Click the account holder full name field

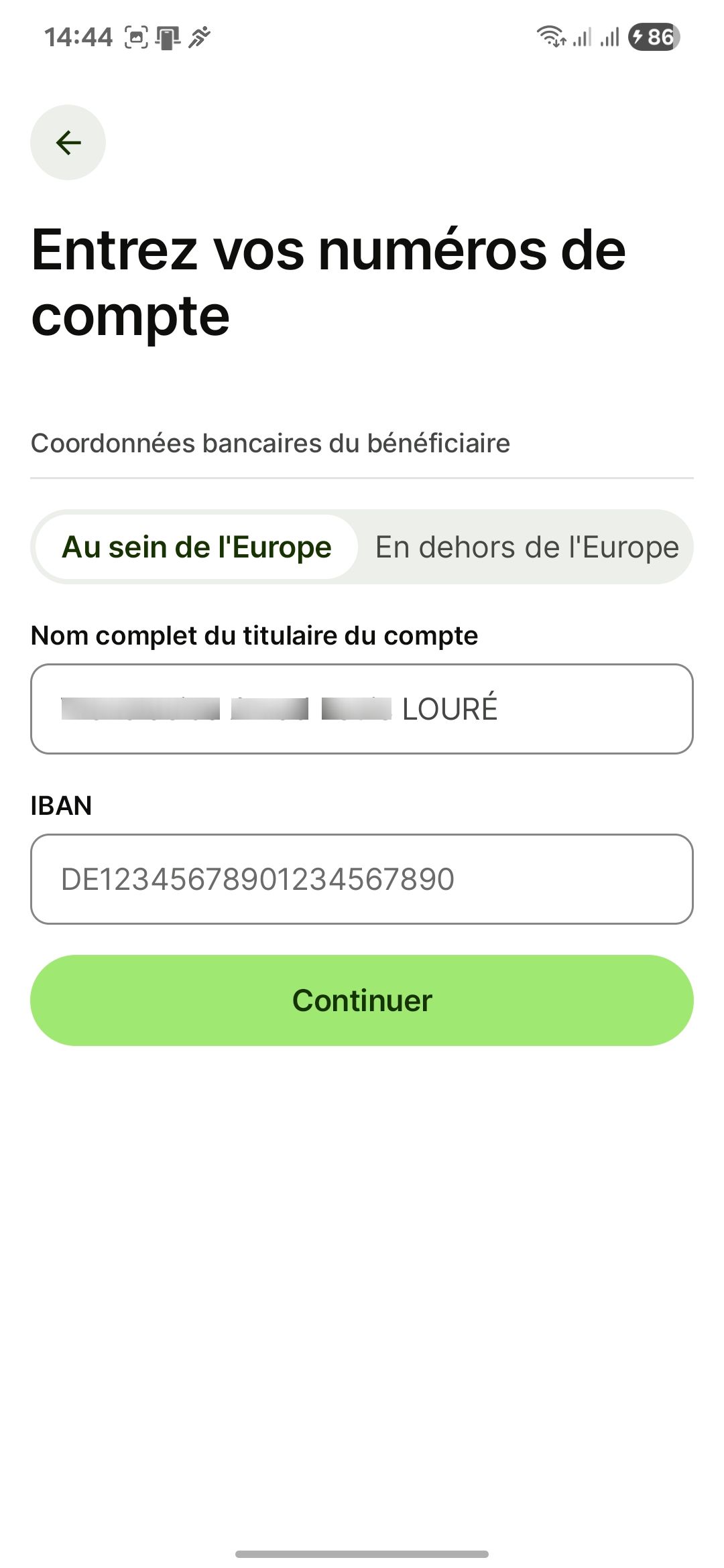pos(362,709)
